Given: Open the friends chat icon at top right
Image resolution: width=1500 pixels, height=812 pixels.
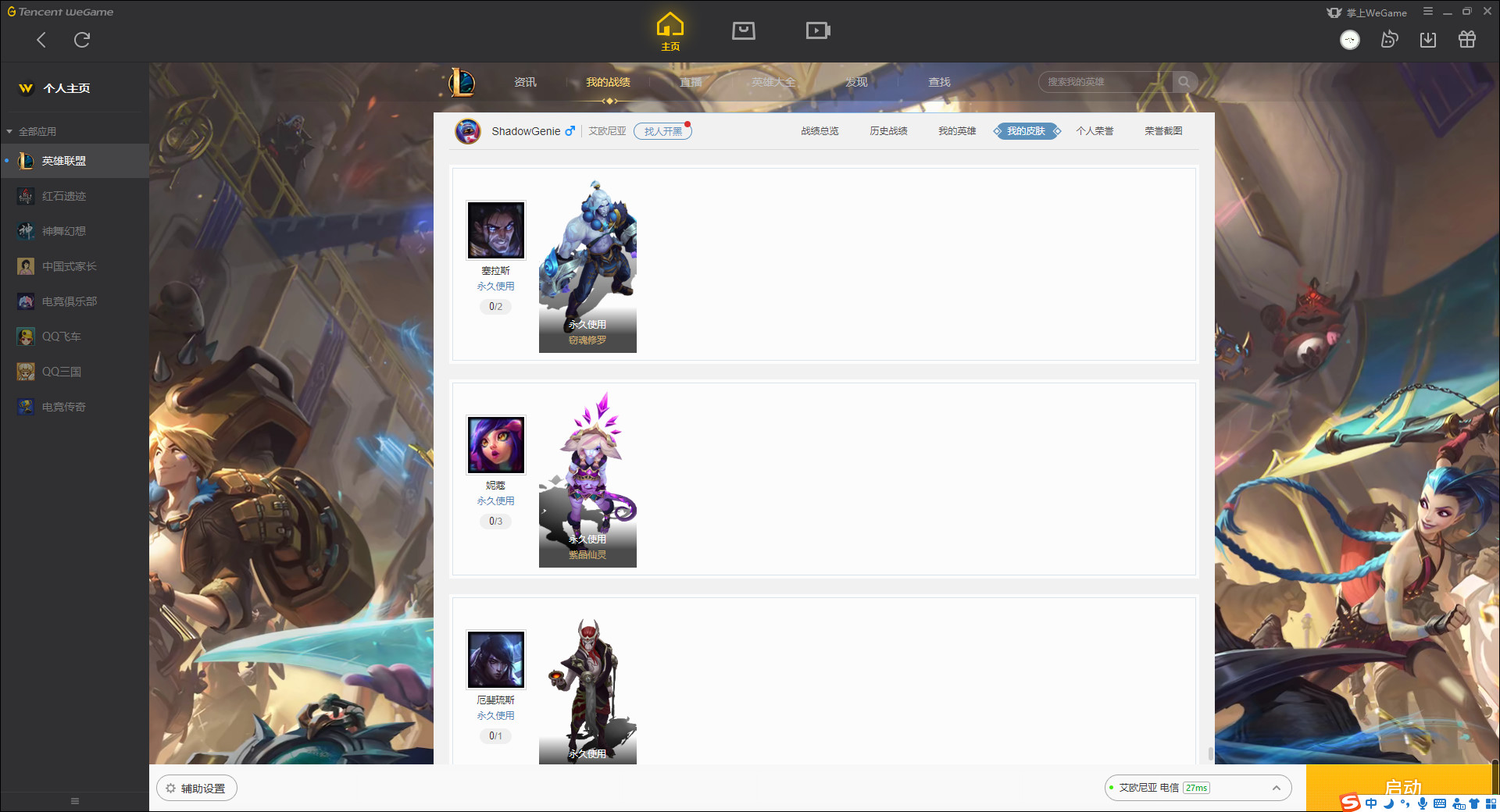Looking at the screenshot, I should 1389,39.
